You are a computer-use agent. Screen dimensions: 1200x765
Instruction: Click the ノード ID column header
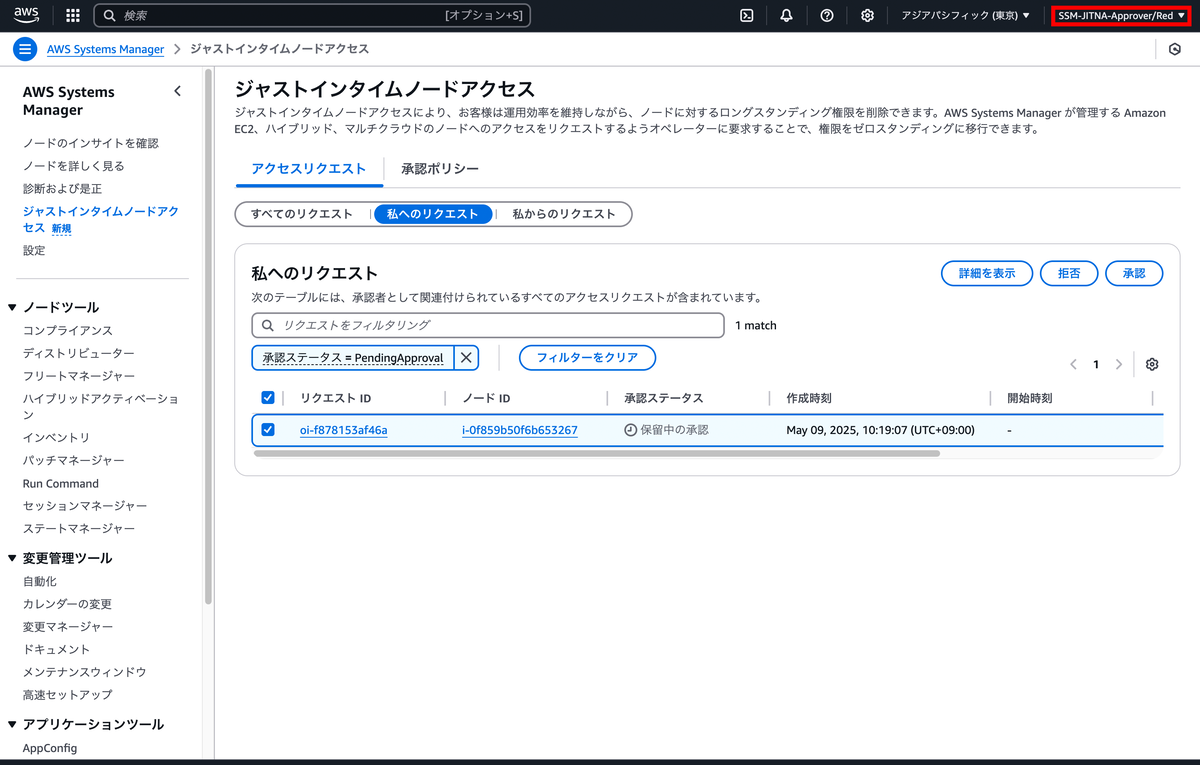click(487, 398)
